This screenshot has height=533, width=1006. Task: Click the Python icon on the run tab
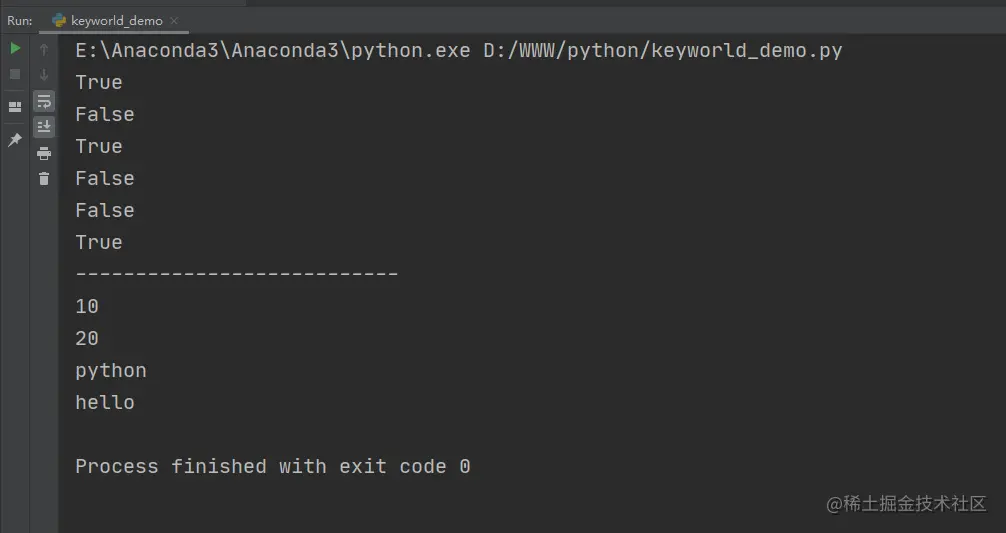click(59, 21)
